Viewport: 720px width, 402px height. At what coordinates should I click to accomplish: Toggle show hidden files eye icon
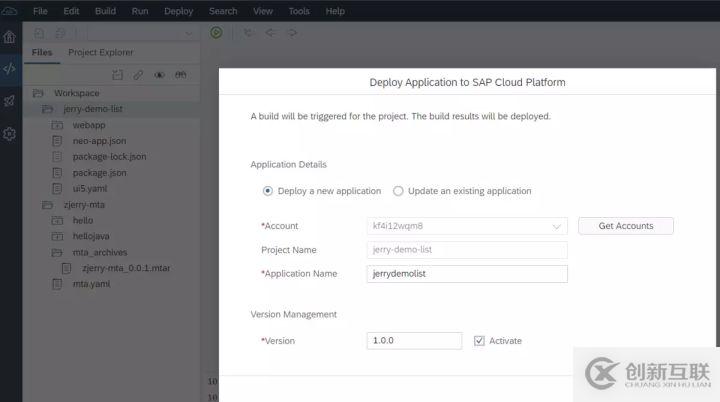[159, 75]
